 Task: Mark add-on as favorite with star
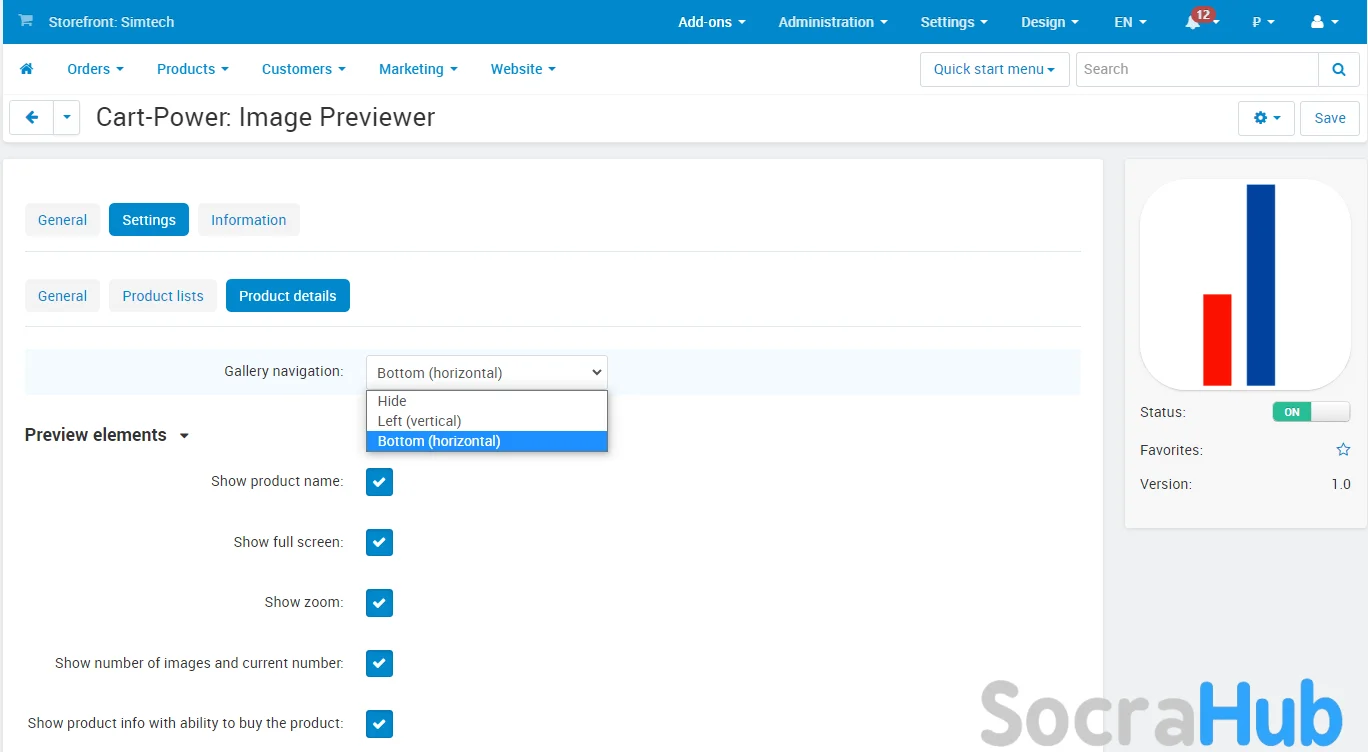point(1343,450)
